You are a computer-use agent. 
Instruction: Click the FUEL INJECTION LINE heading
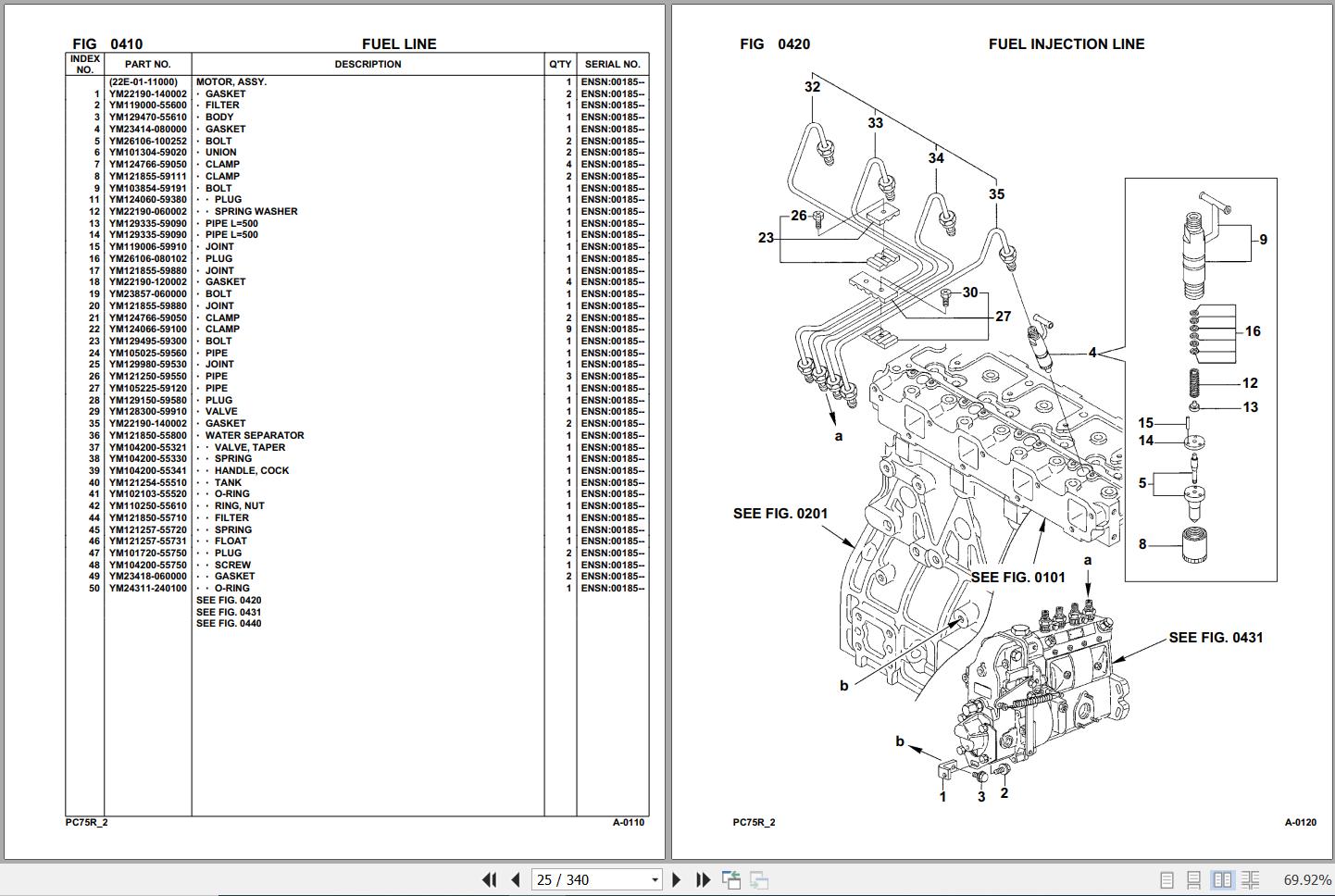coord(1067,44)
